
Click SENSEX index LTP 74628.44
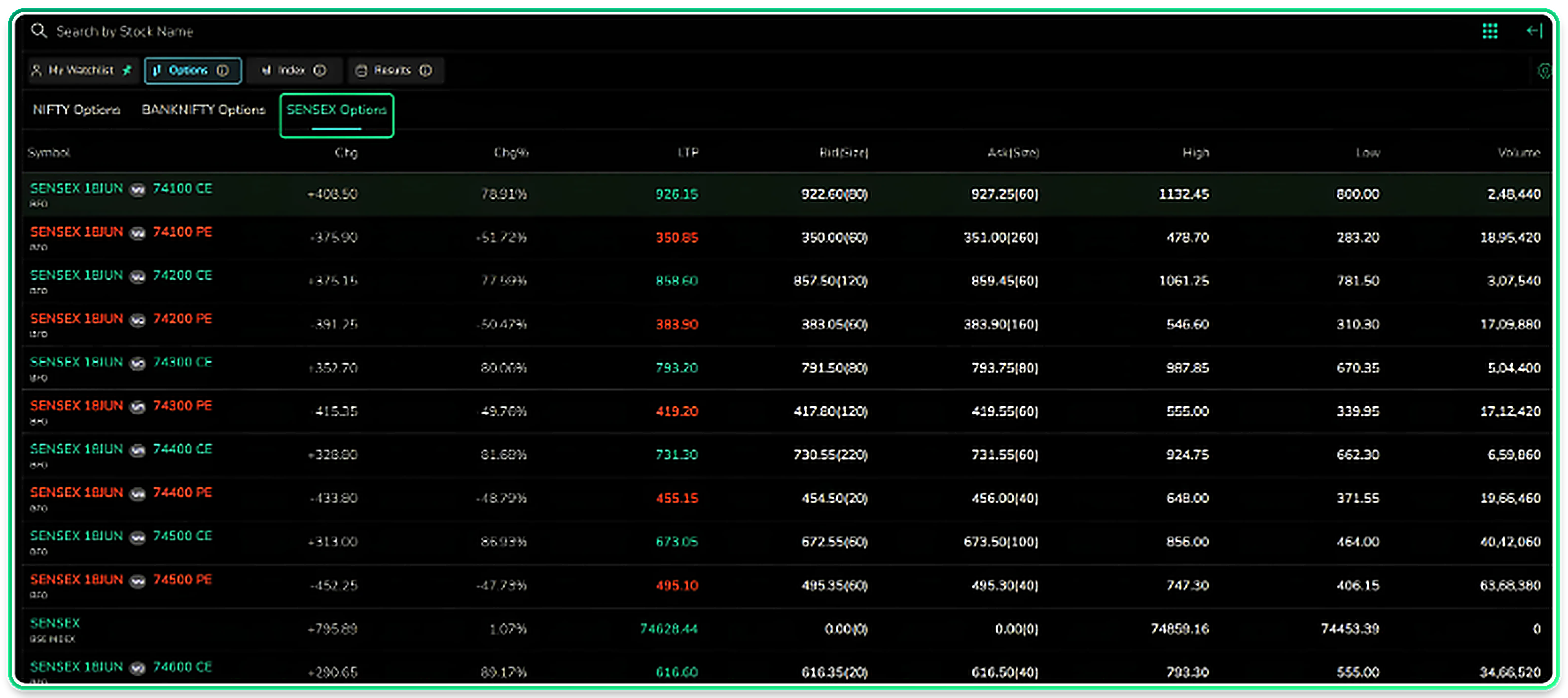point(668,628)
